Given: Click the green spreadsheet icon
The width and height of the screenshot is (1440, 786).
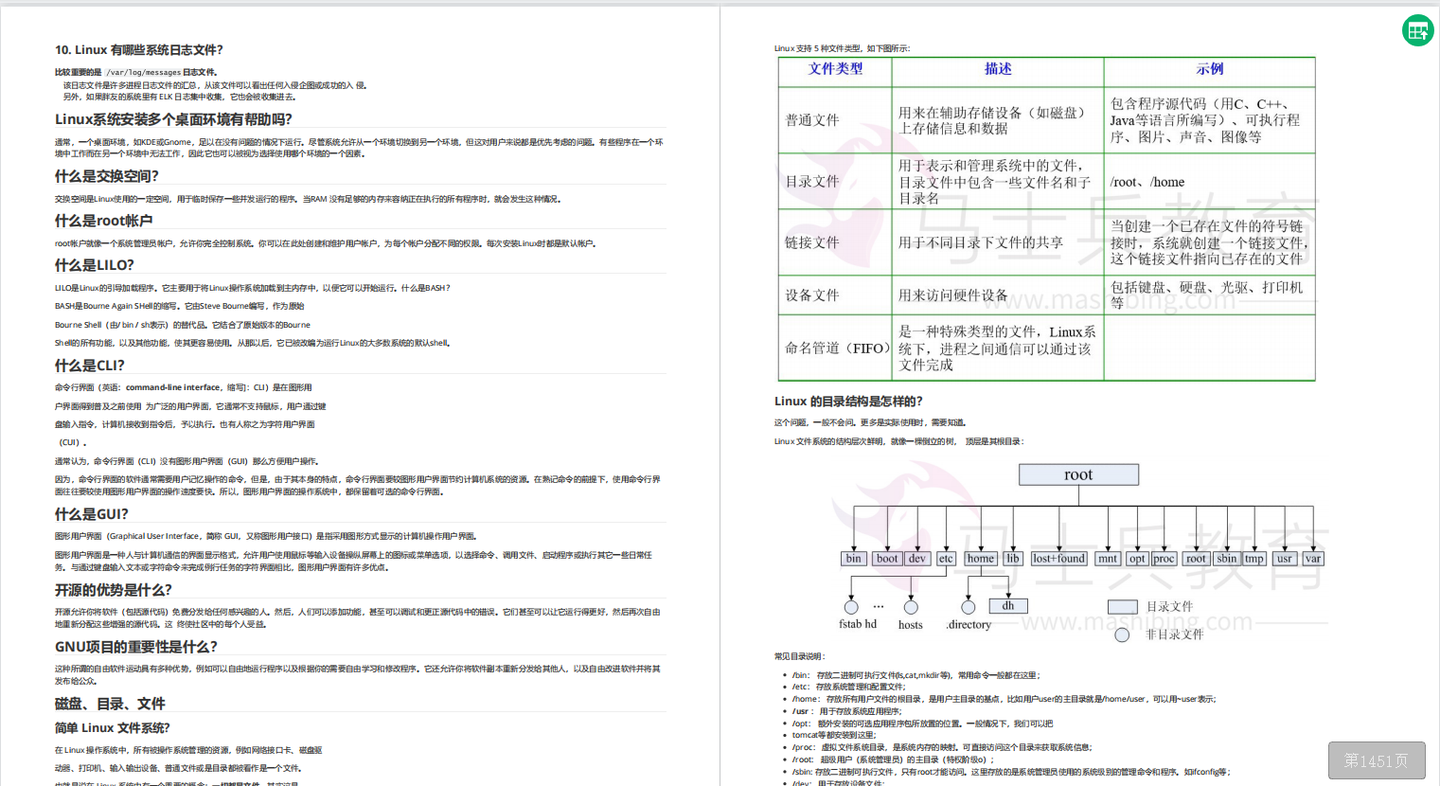Looking at the screenshot, I should tap(1417, 31).
